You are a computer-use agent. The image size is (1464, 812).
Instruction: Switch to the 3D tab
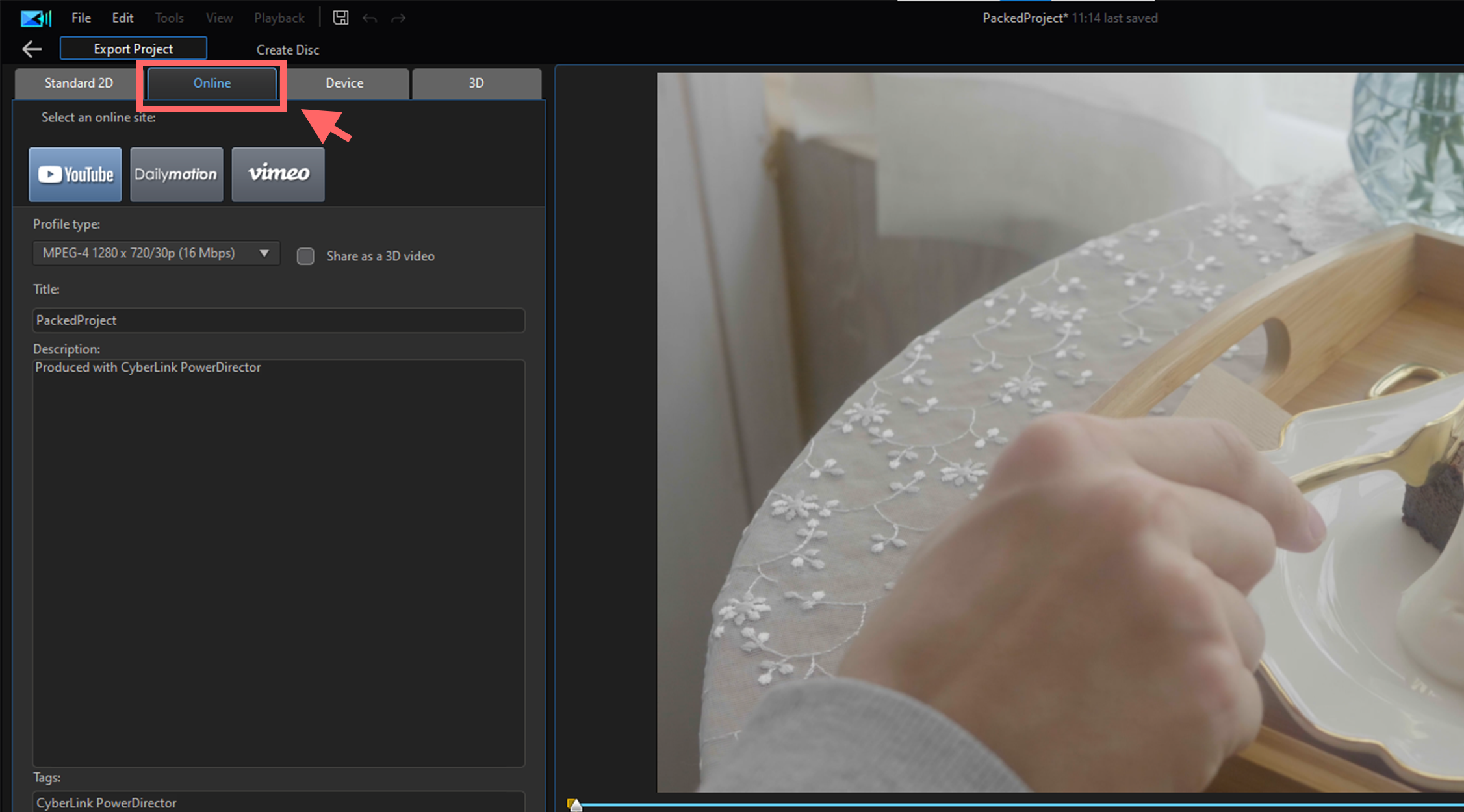point(476,83)
